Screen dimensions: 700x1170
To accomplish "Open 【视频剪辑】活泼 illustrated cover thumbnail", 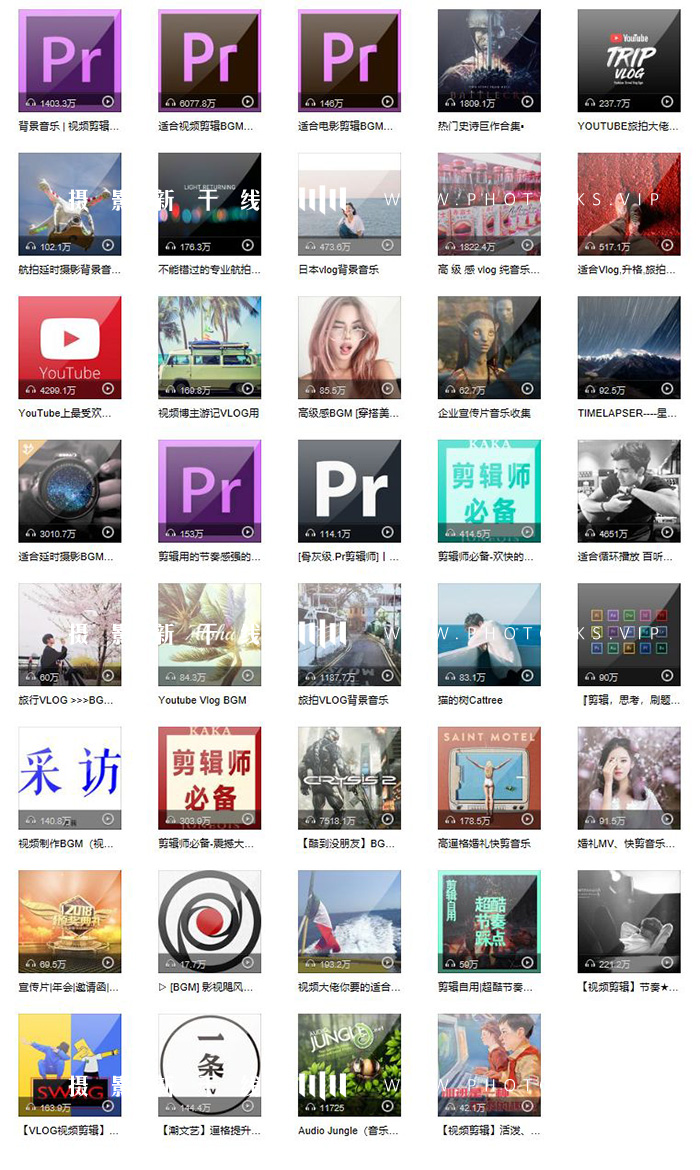I will click(x=489, y=1065).
